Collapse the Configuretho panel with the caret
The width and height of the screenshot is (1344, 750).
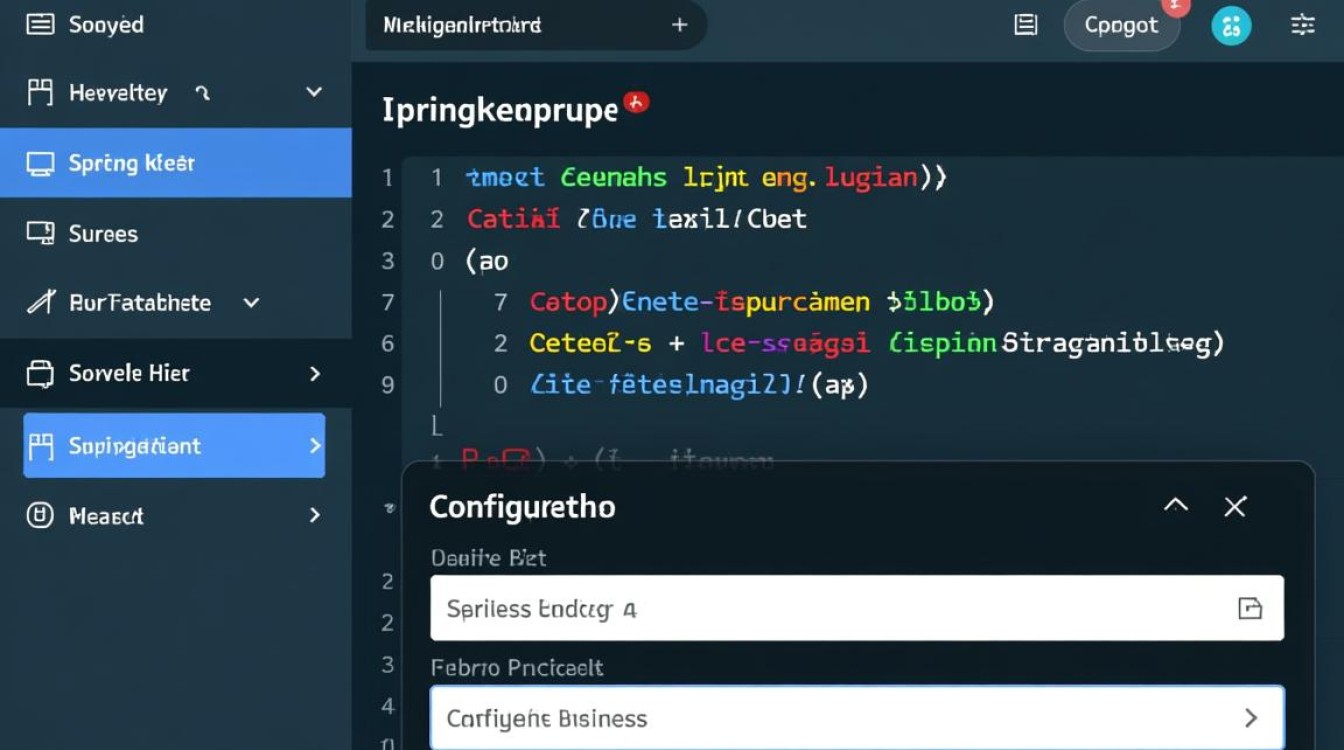point(1176,506)
